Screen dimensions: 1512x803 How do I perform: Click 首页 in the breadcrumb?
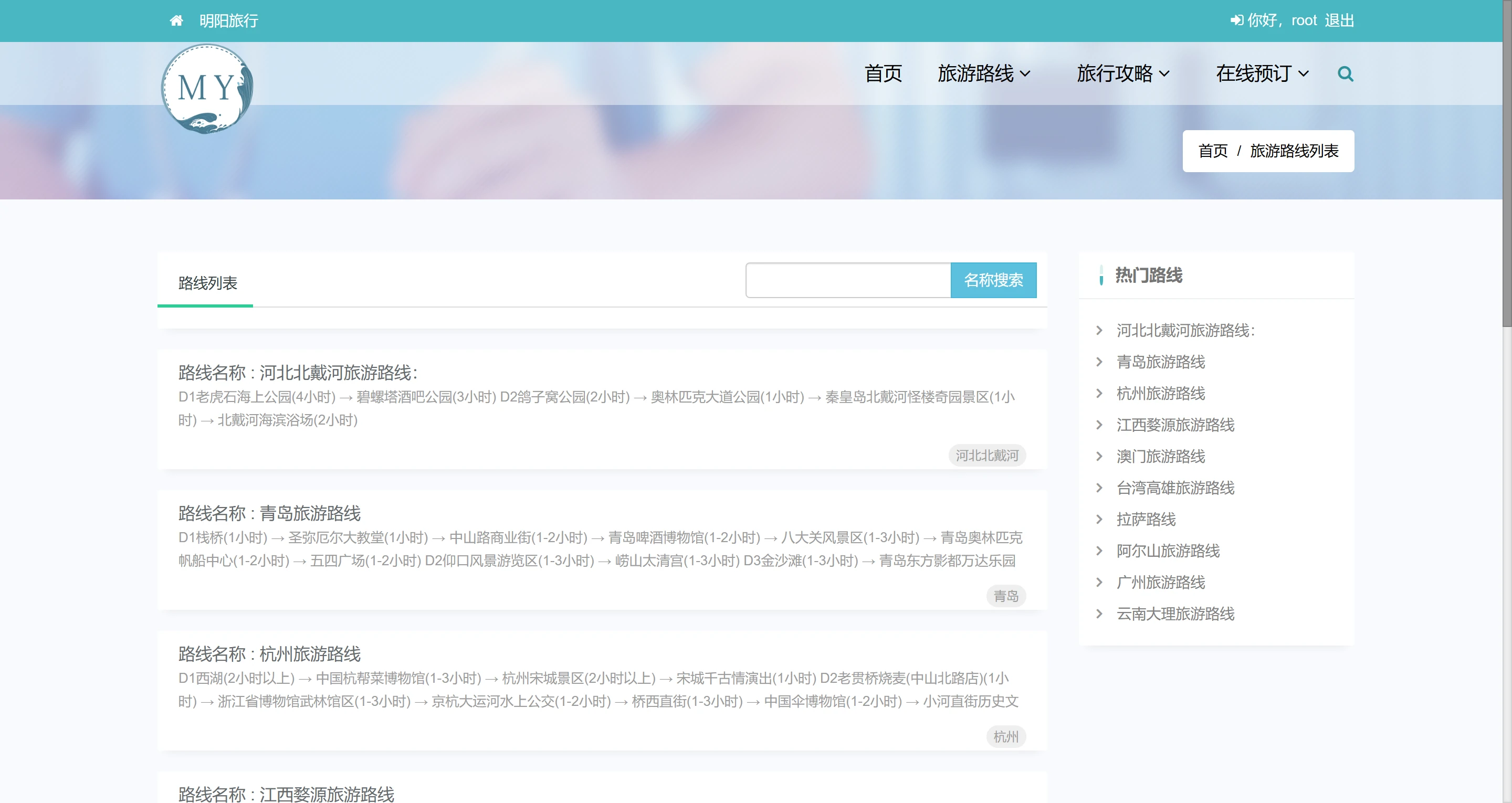pyautogui.click(x=1212, y=152)
